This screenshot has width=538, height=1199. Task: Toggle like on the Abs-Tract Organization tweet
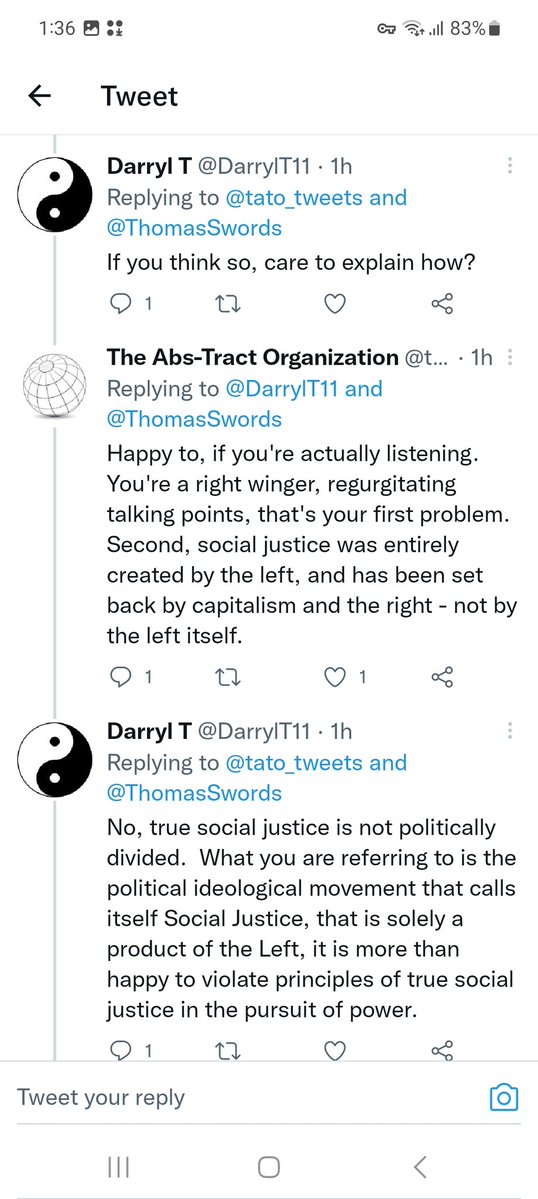[335, 677]
